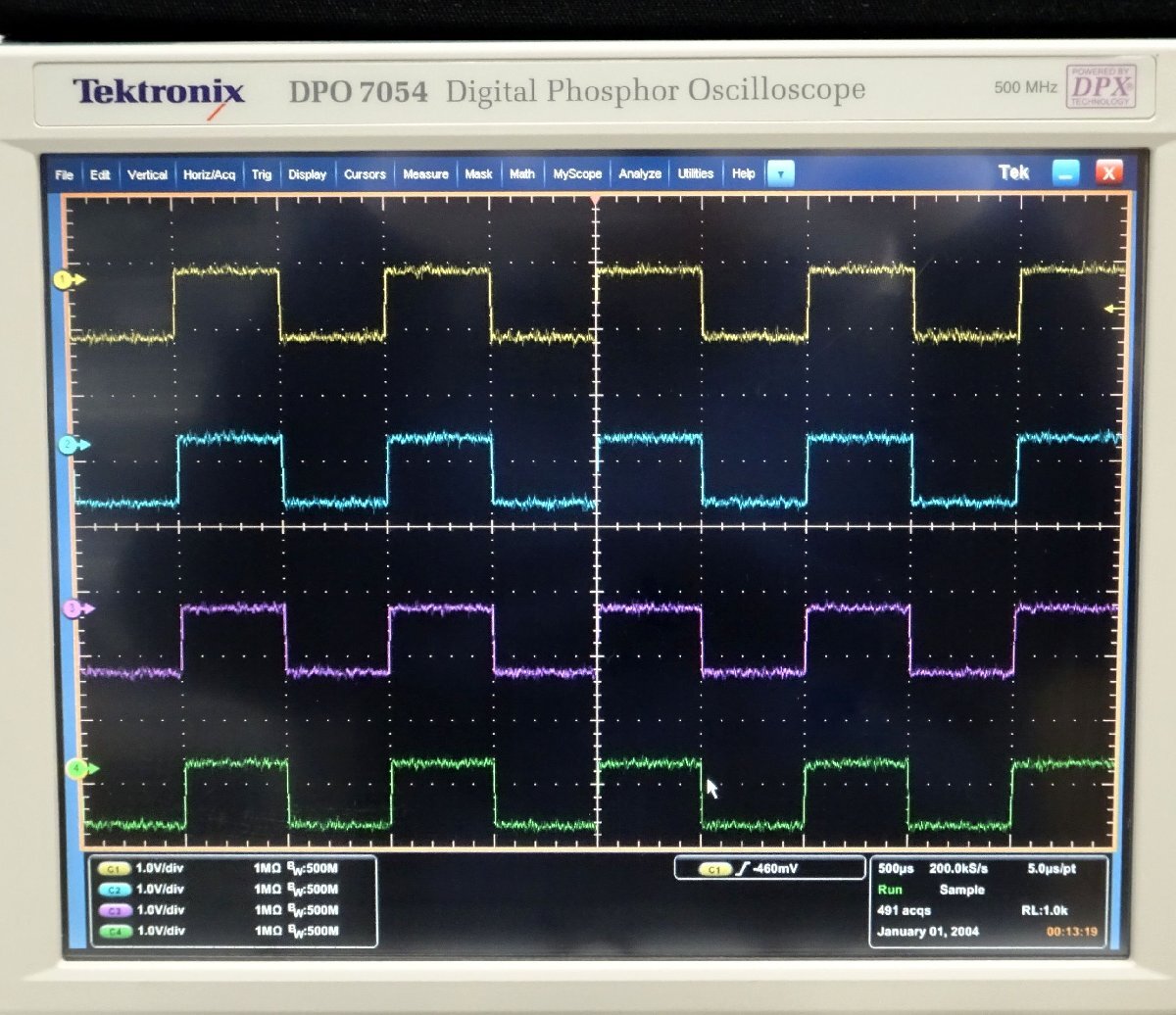Open the File menu
Screen dimensions: 1176x1015
click(x=65, y=174)
